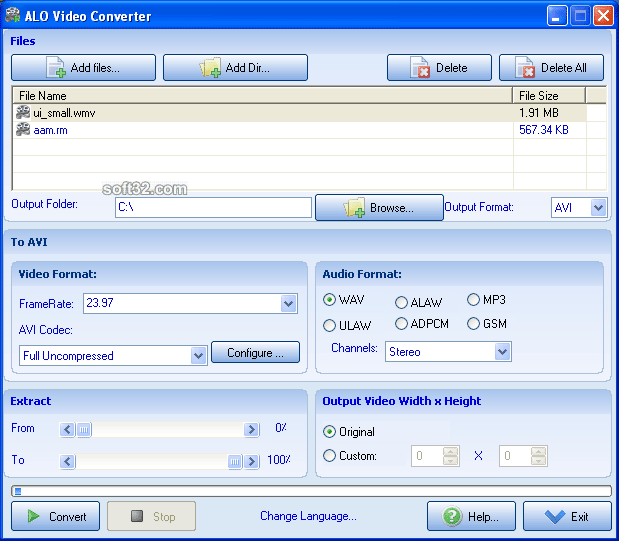This screenshot has width=619, height=541.
Task: Select ALAW audio format
Action: click(x=401, y=302)
